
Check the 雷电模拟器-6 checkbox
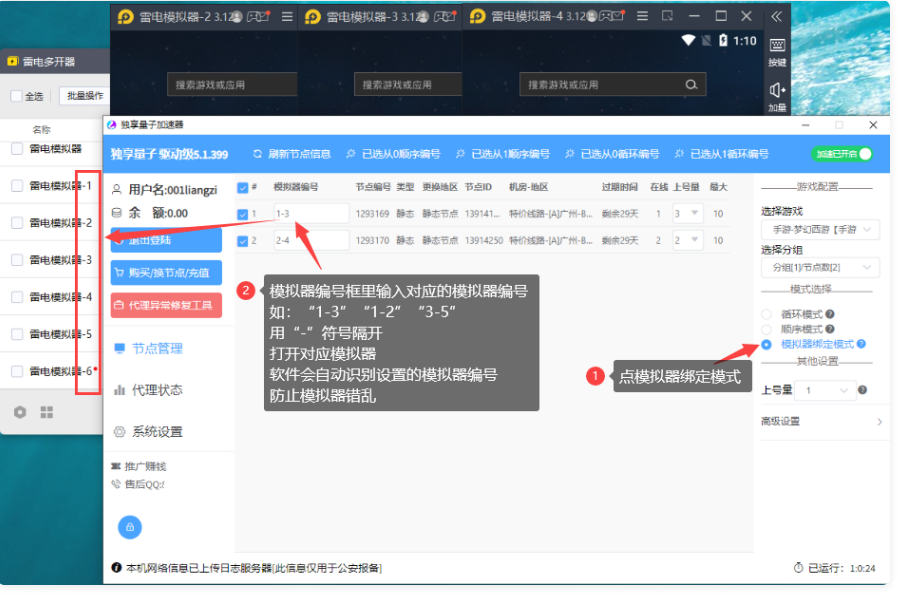click(x=17, y=371)
